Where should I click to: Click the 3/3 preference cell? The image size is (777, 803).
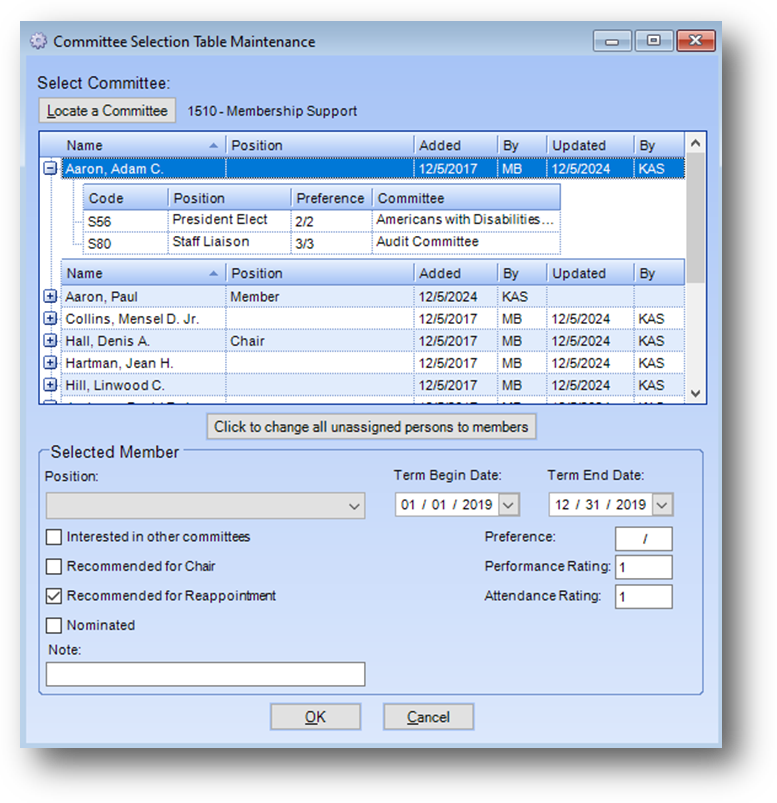tap(331, 243)
